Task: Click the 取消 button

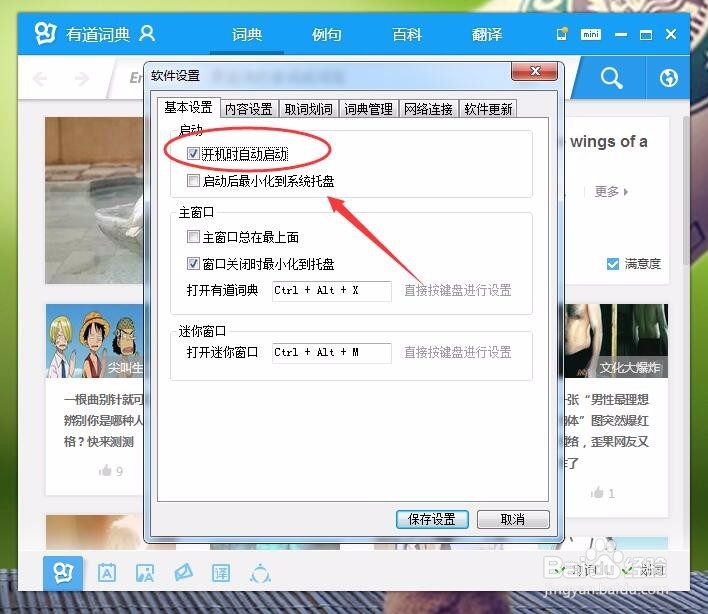Action: (513, 519)
